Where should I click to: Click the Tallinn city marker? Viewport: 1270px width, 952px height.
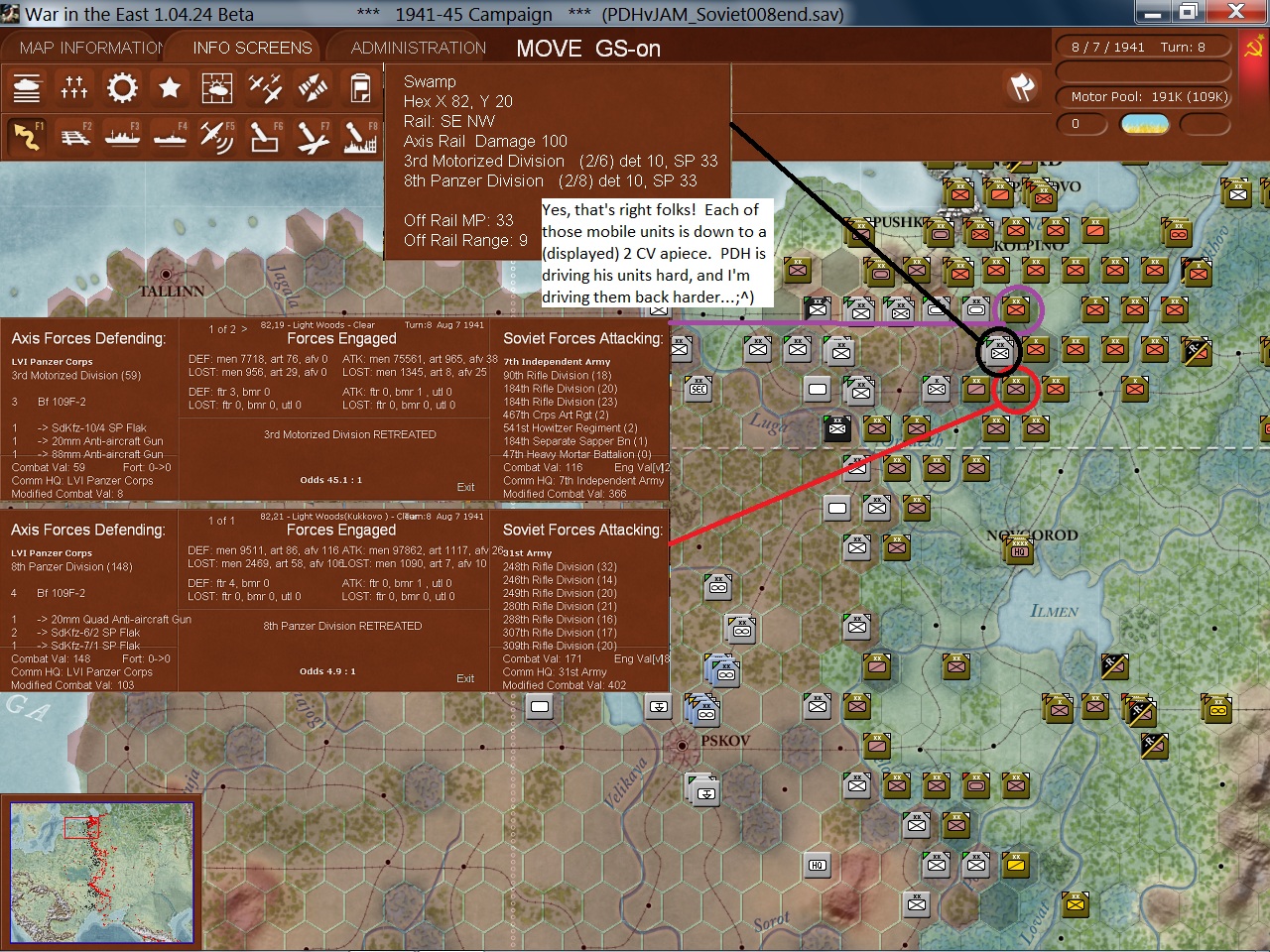[166, 274]
